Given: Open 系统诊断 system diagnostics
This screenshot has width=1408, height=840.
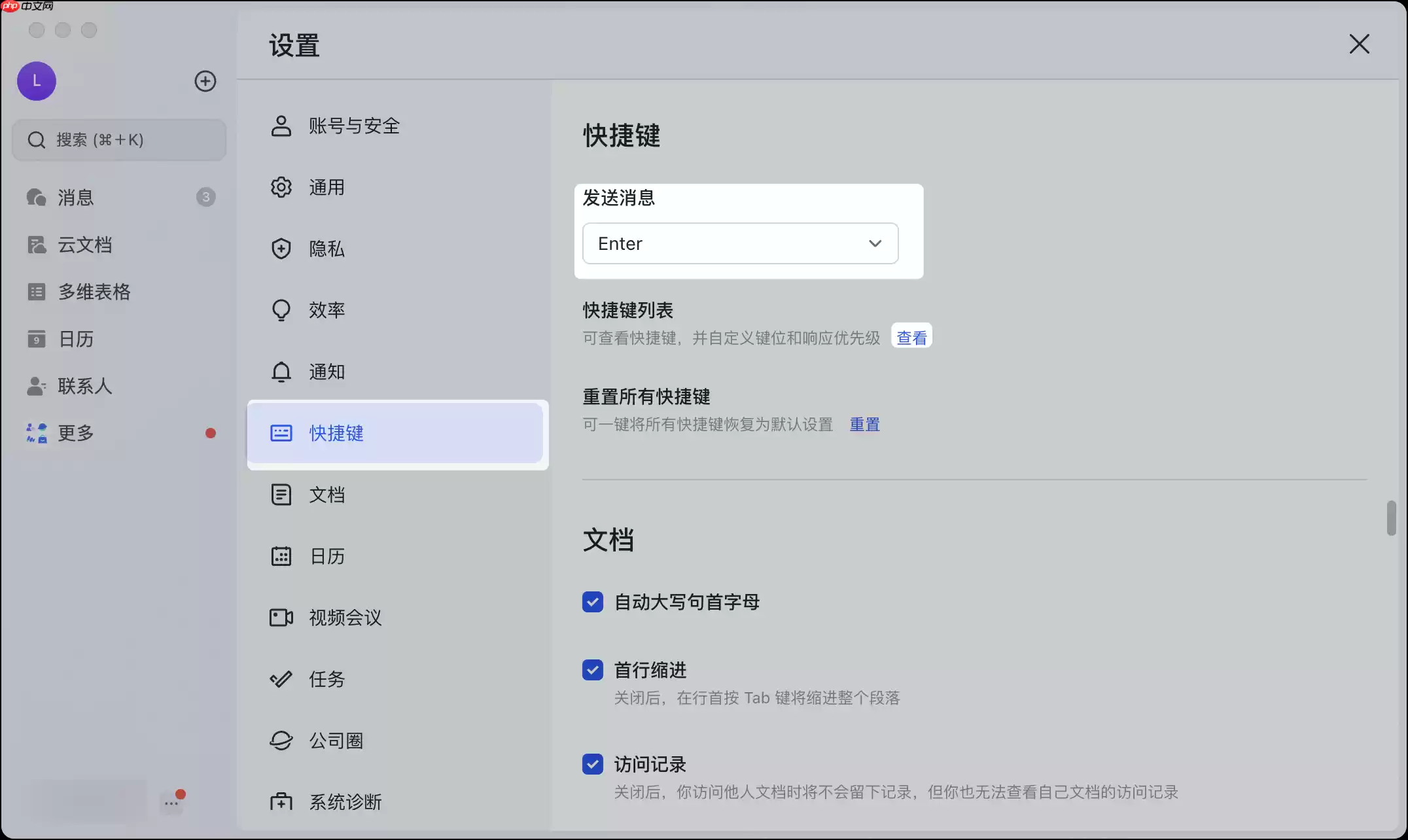Looking at the screenshot, I should (345, 801).
